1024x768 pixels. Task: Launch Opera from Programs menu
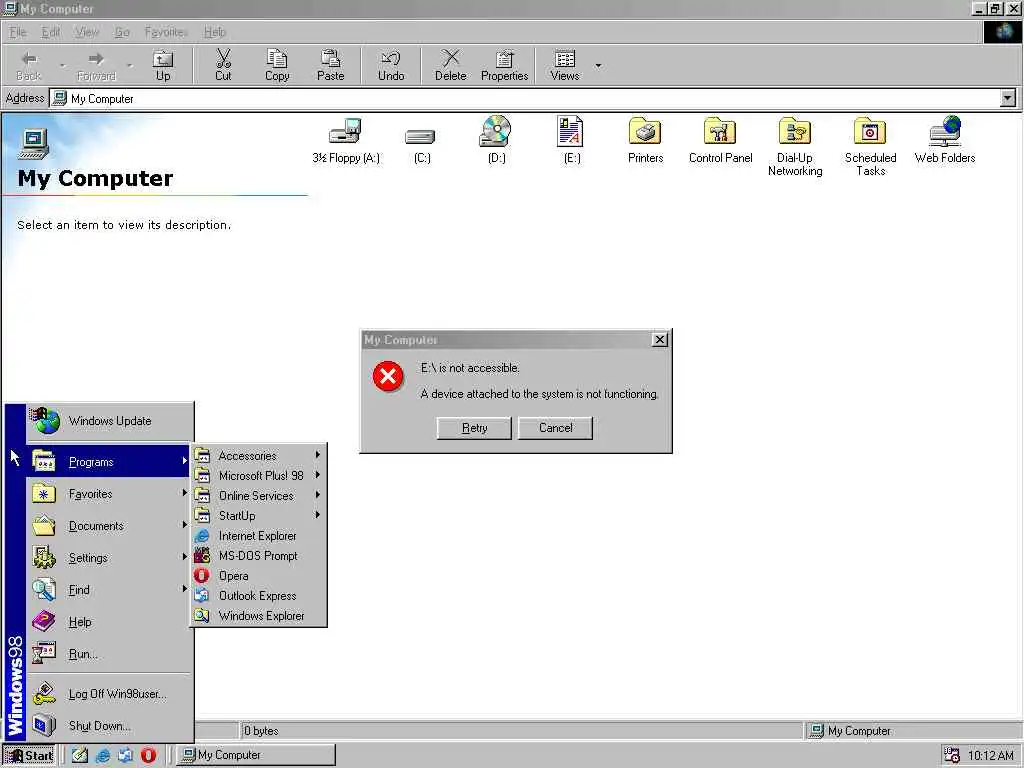point(259,575)
